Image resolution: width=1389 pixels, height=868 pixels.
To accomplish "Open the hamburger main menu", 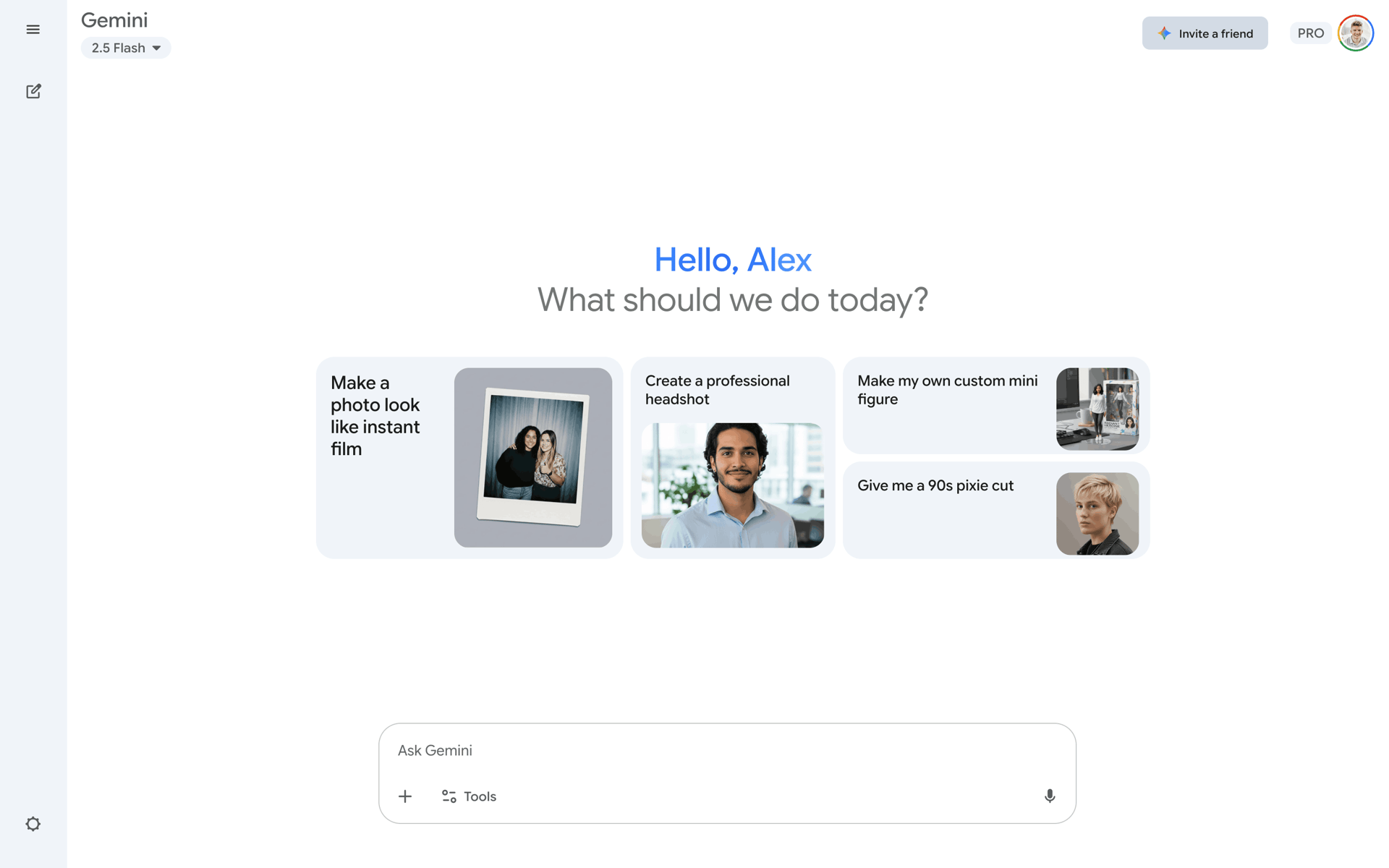I will [33, 30].
